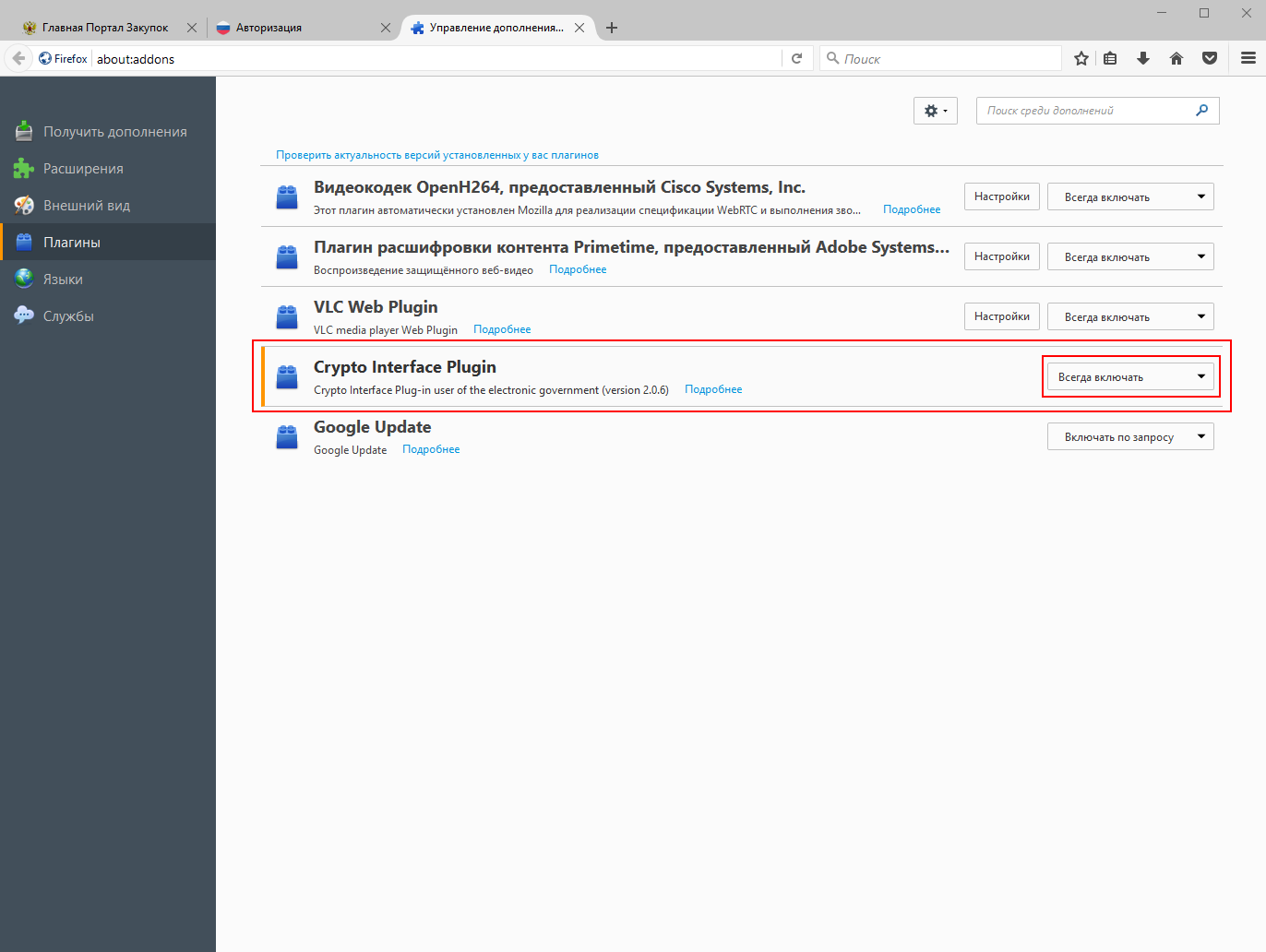Select Расширения in sidebar
The width and height of the screenshot is (1266, 952).
point(83,169)
